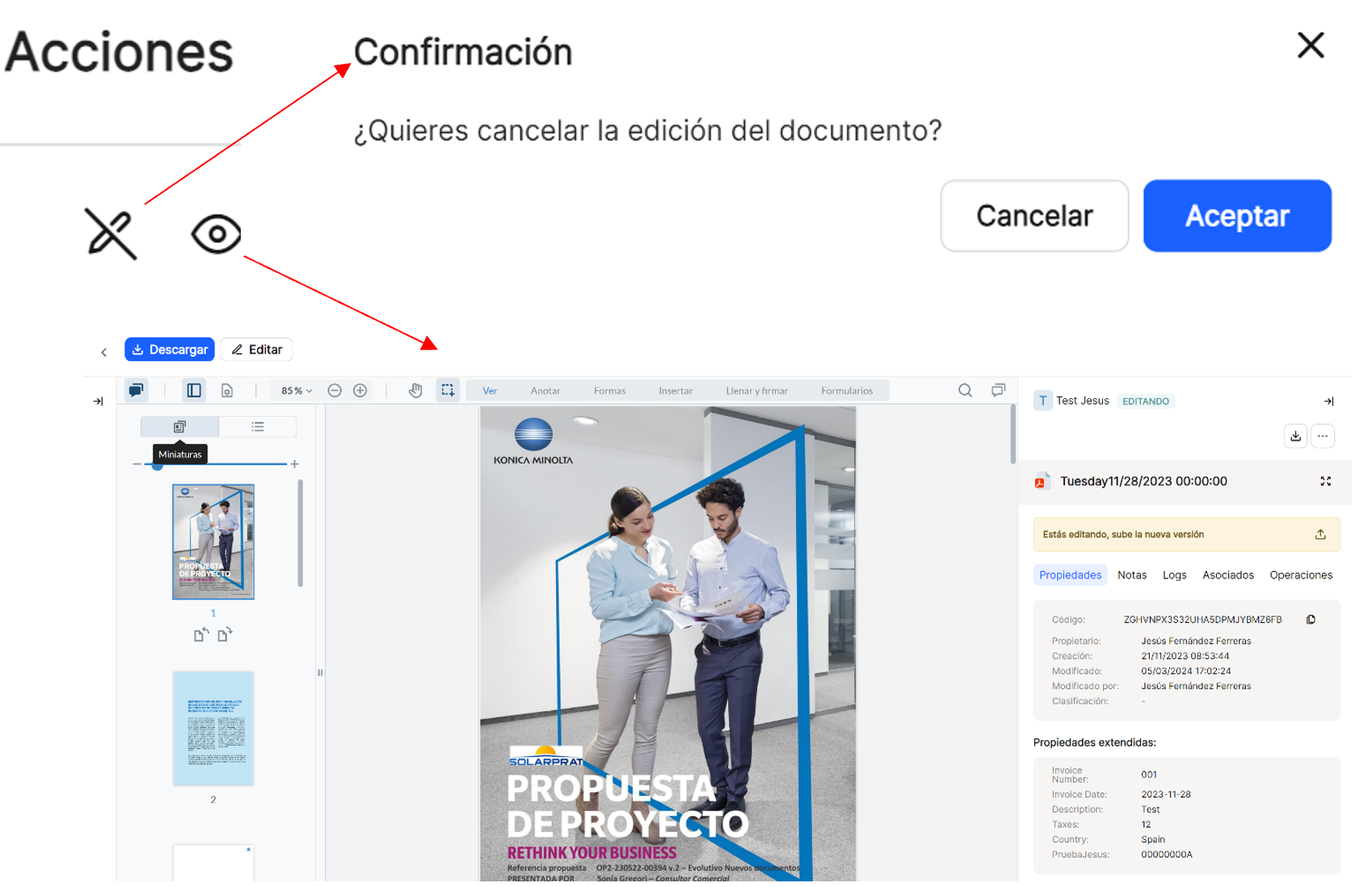Collapse the left sidebar arrow icon
The image size is (1372, 887).
point(98,401)
